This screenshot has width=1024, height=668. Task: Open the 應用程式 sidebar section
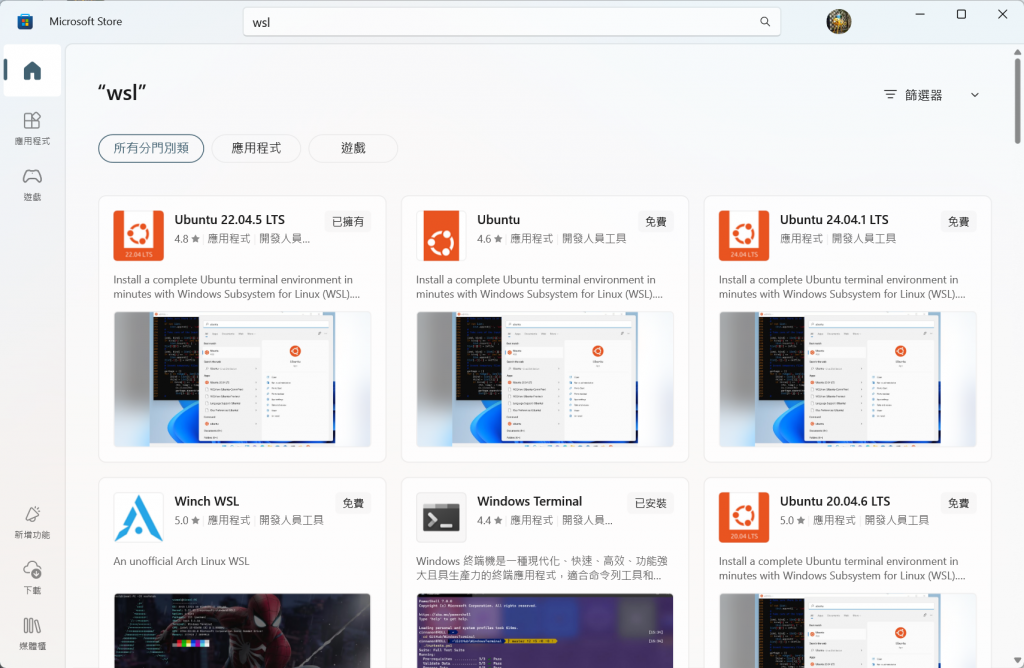32,128
